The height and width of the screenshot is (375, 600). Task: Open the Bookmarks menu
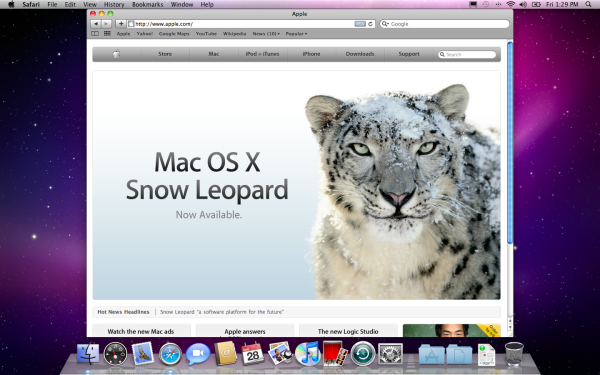pos(147,4)
